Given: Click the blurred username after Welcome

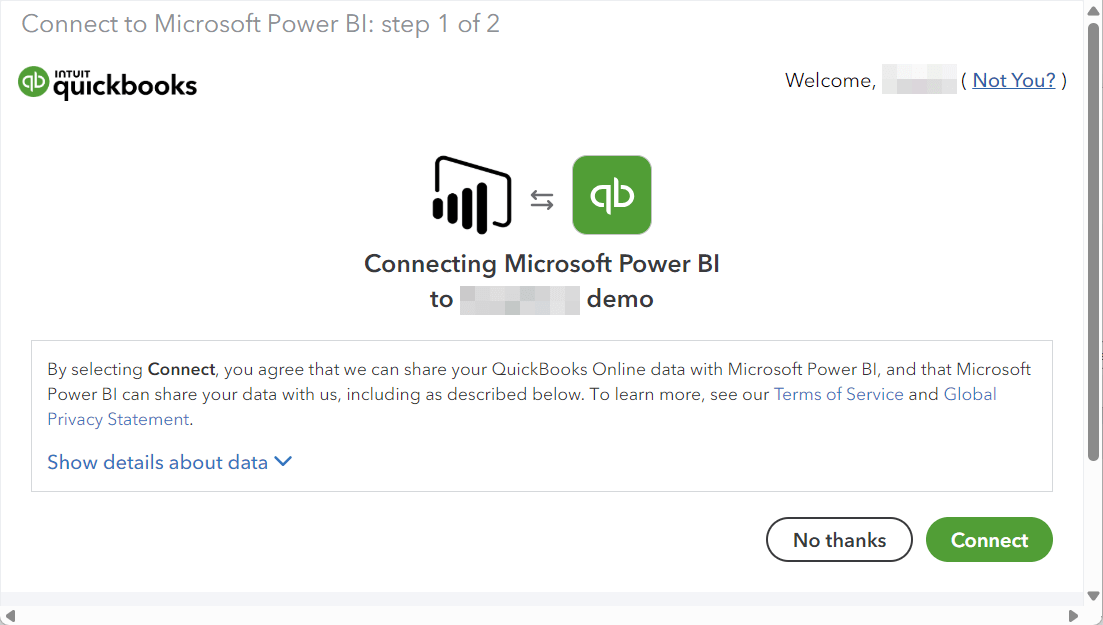Looking at the screenshot, I should (x=919, y=80).
